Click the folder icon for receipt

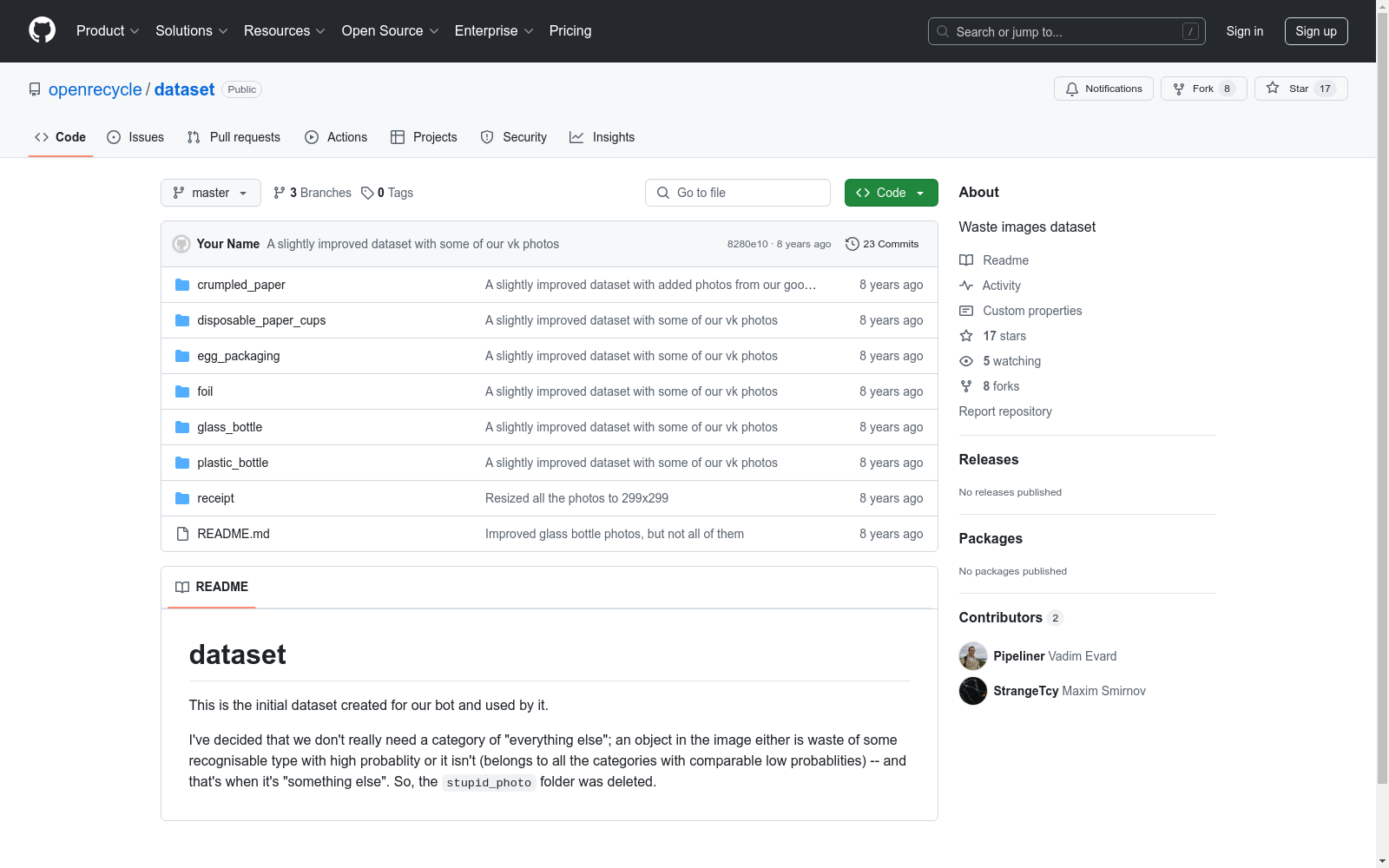[x=182, y=498]
